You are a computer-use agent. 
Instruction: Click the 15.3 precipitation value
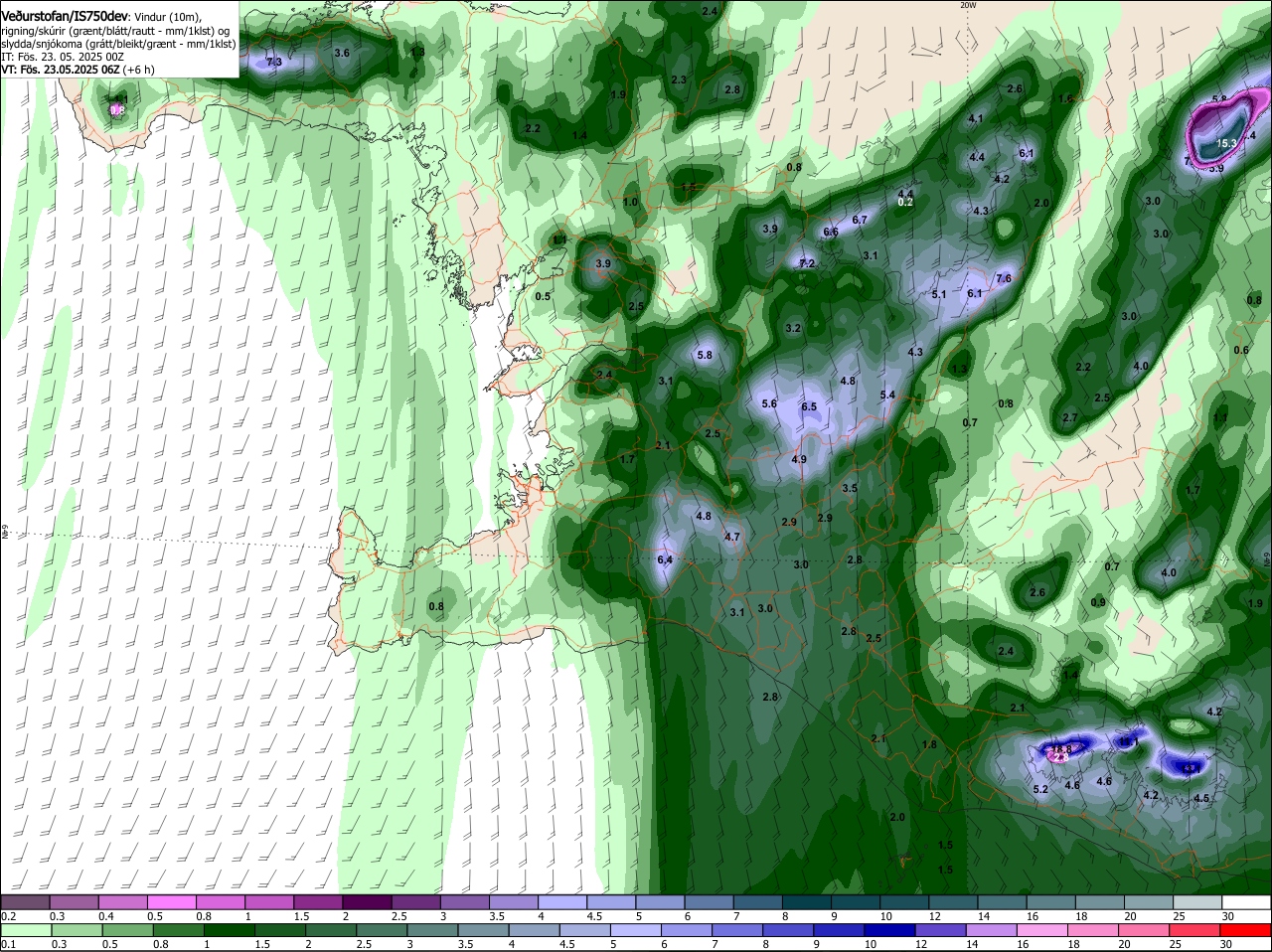[x=1226, y=144]
